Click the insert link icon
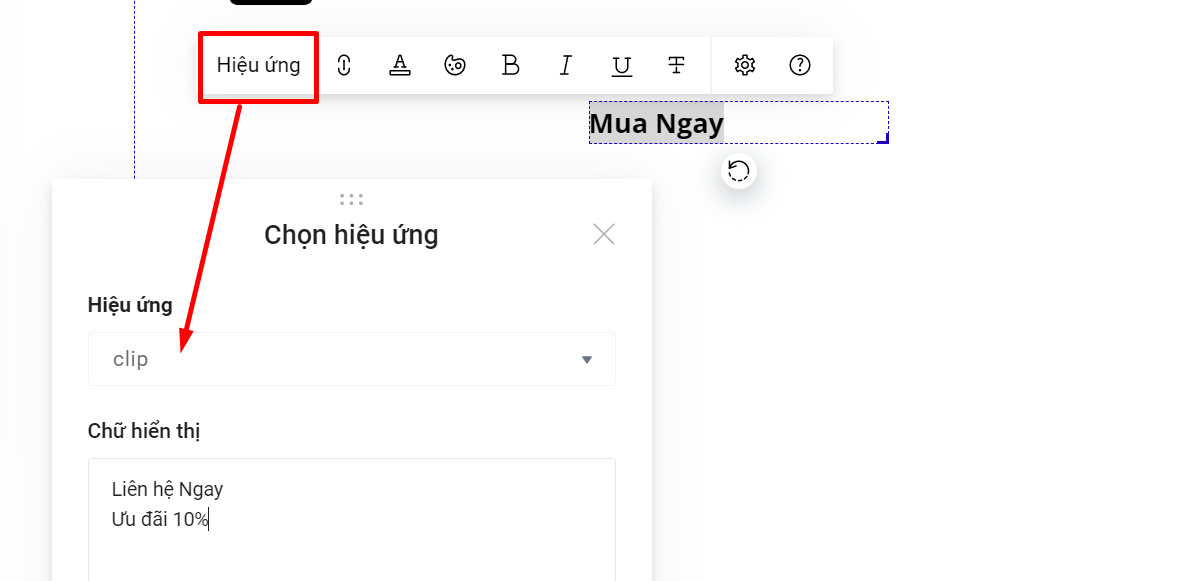 tap(344, 66)
